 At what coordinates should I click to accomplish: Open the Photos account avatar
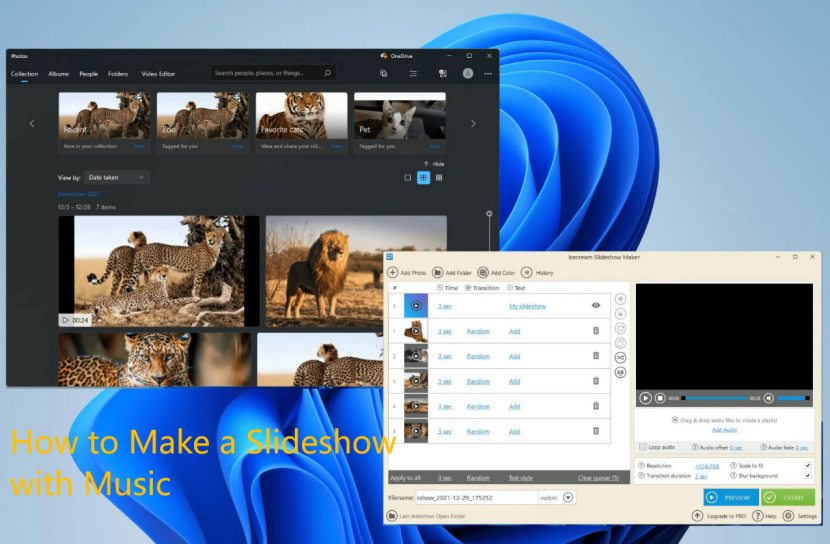coord(468,74)
